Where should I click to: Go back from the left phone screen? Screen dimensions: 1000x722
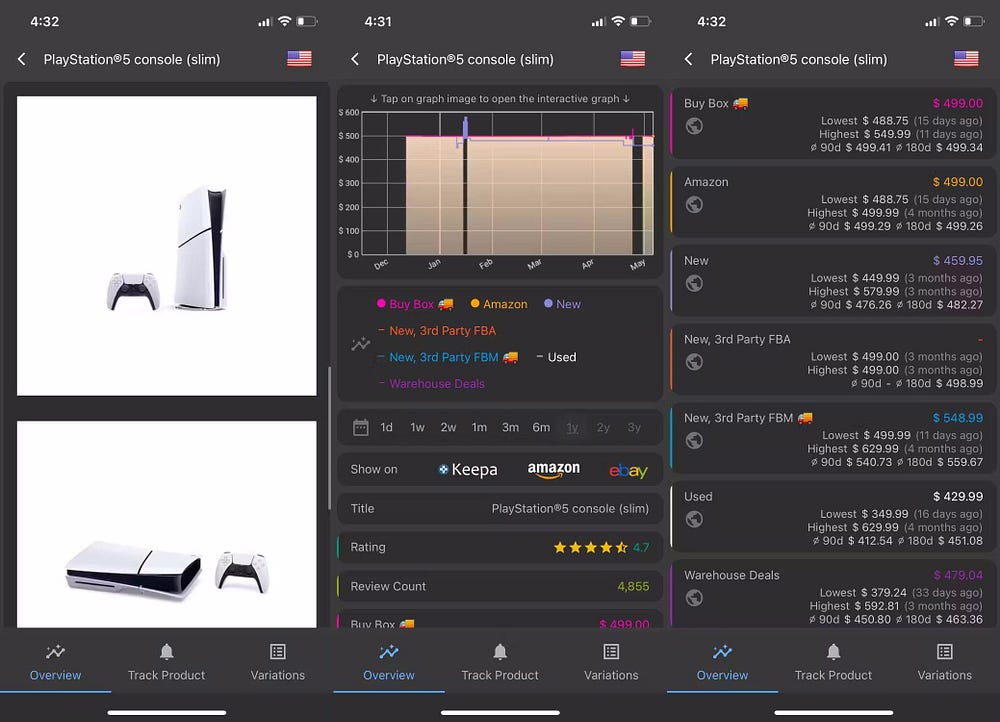pyautogui.click(x=22, y=59)
